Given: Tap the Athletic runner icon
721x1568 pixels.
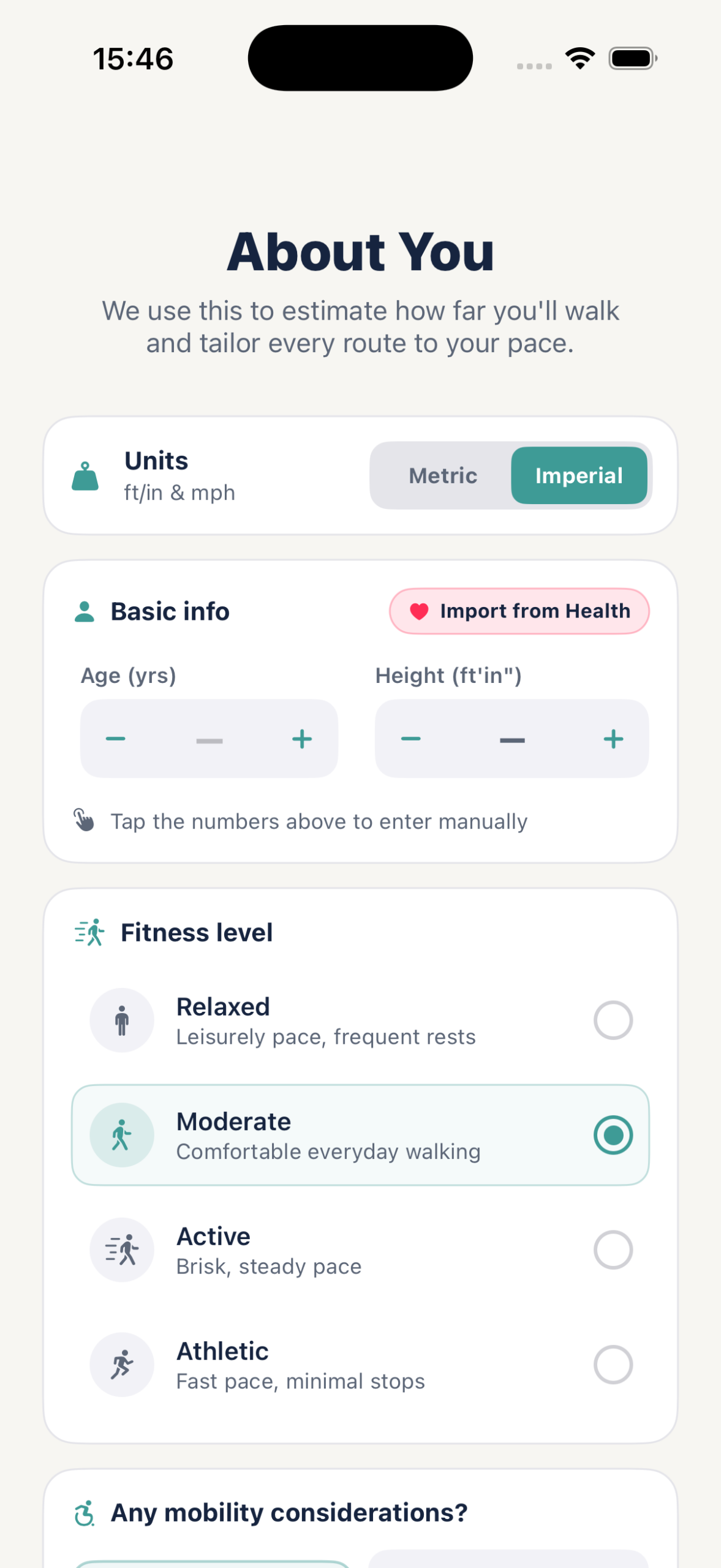Looking at the screenshot, I should coord(122,1365).
